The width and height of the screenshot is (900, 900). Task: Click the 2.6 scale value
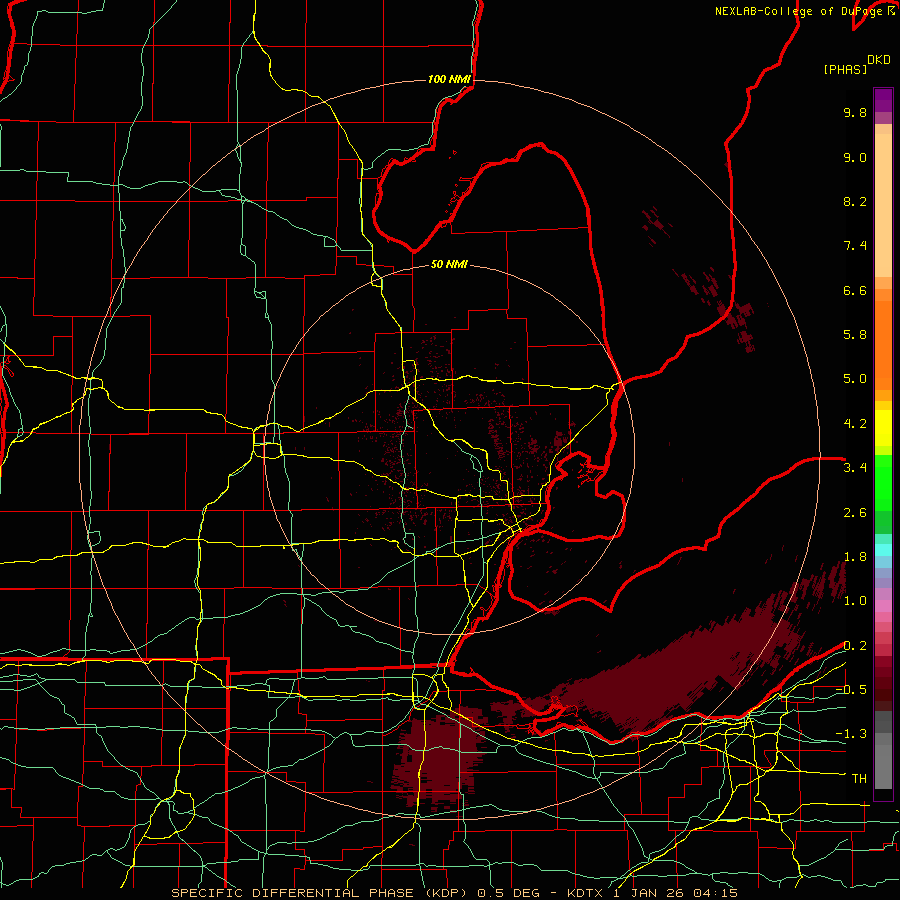click(x=855, y=513)
